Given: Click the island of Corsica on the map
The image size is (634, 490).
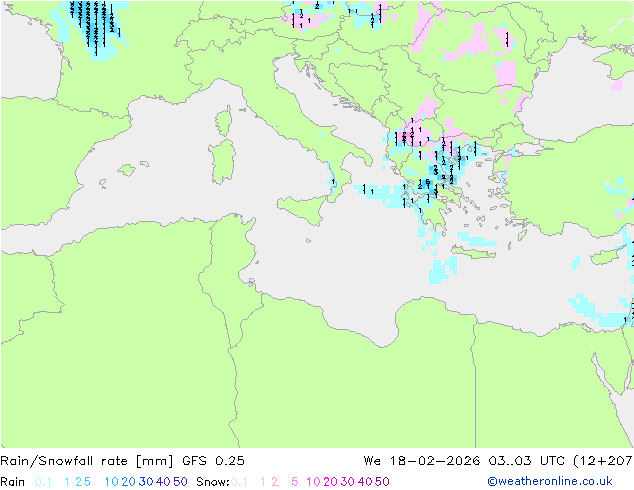Looking at the screenshot, I should click(224, 121).
